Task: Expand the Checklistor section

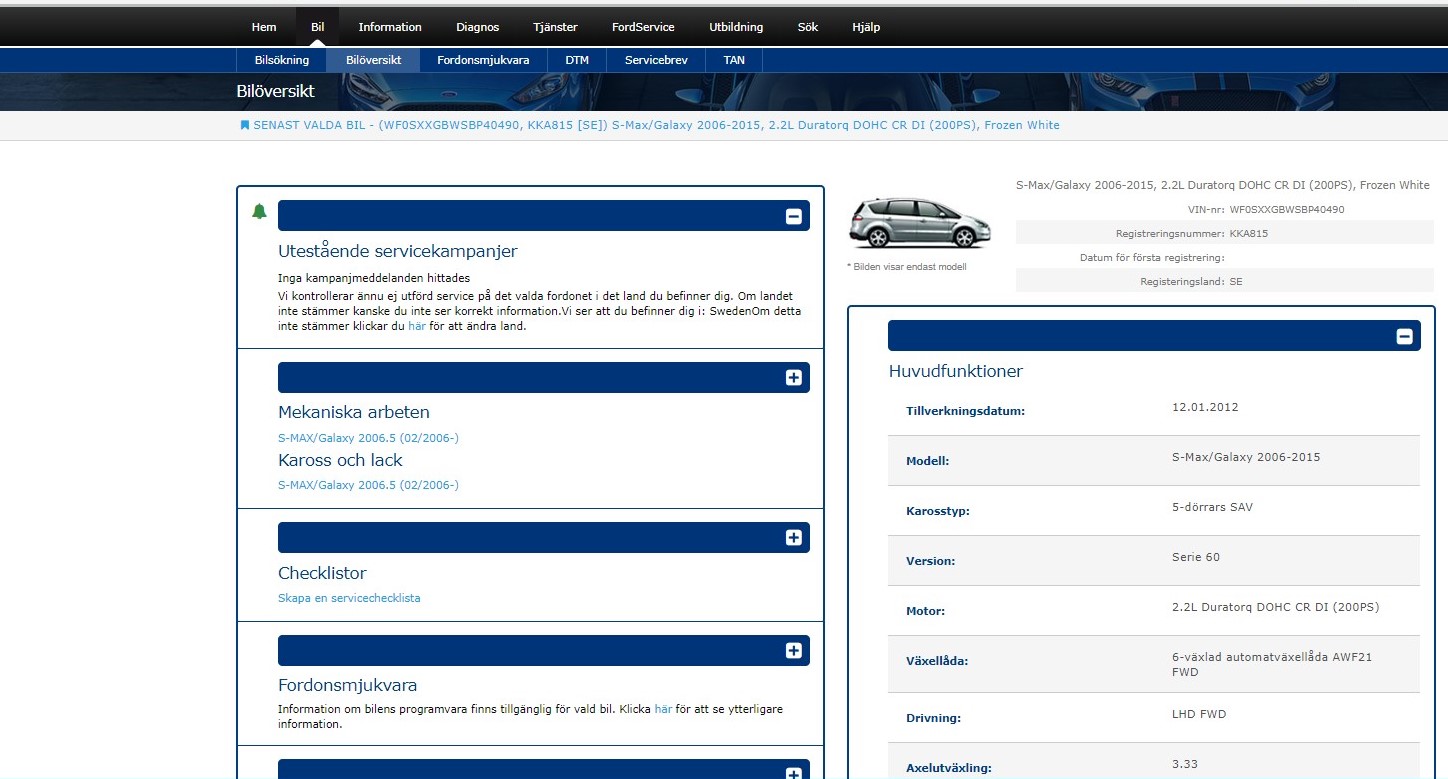Action: (x=793, y=538)
